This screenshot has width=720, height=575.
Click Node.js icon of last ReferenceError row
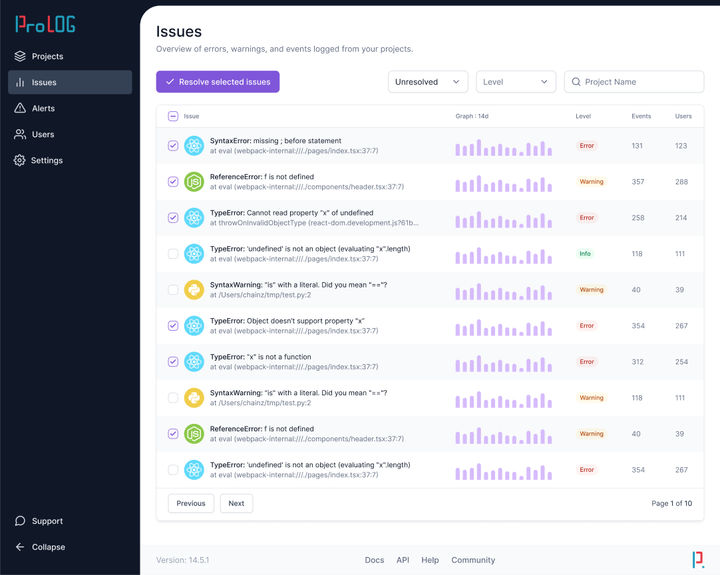[194, 434]
